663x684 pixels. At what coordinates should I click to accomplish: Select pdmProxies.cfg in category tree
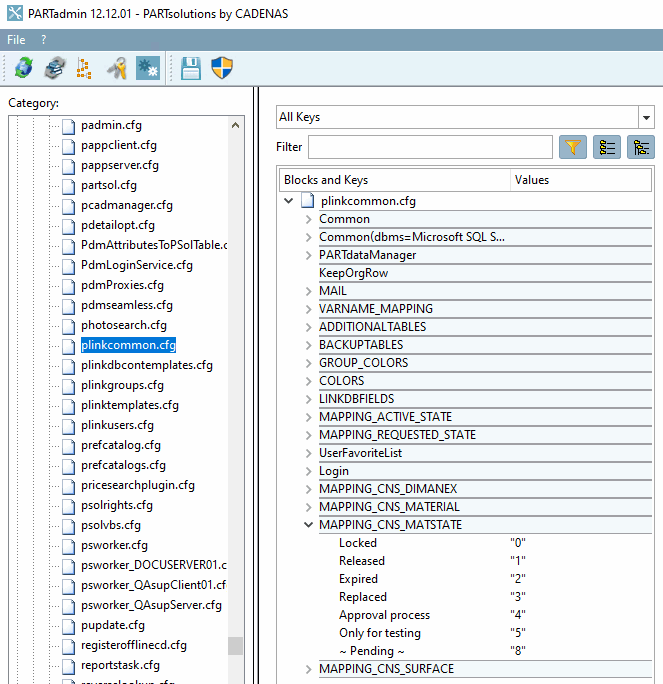click(122, 285)
